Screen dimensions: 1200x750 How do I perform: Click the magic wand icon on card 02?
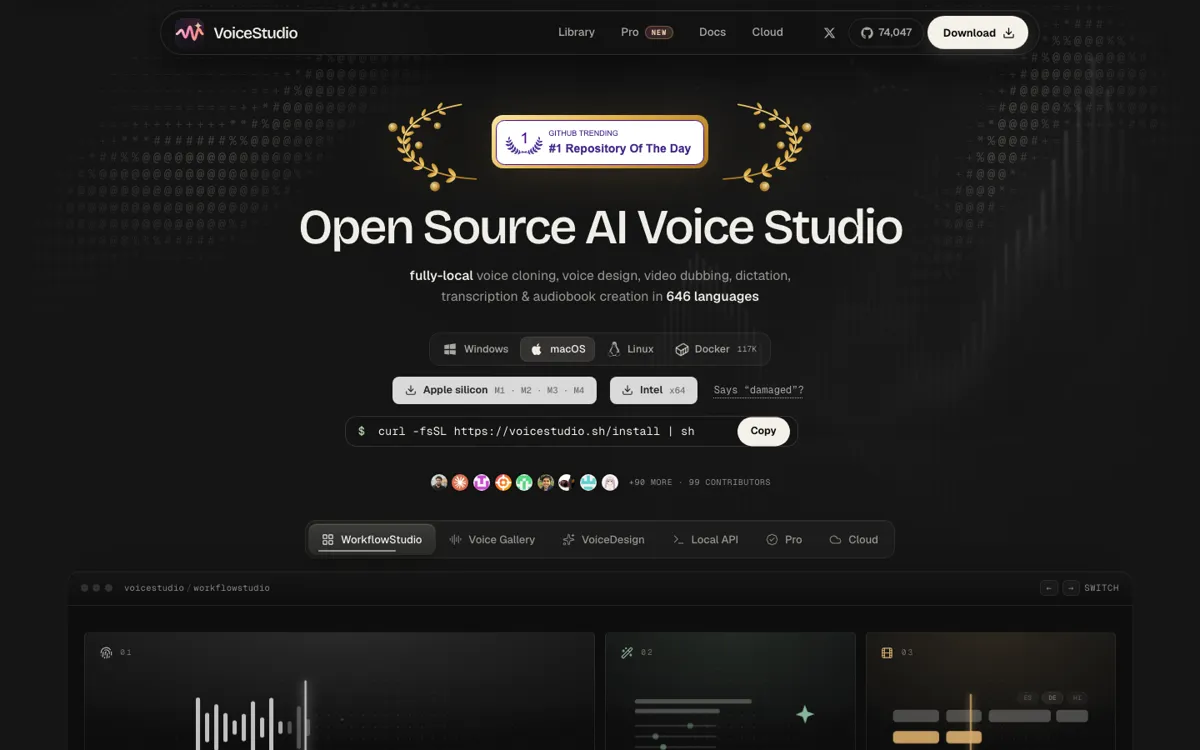(x=627, y=653)
